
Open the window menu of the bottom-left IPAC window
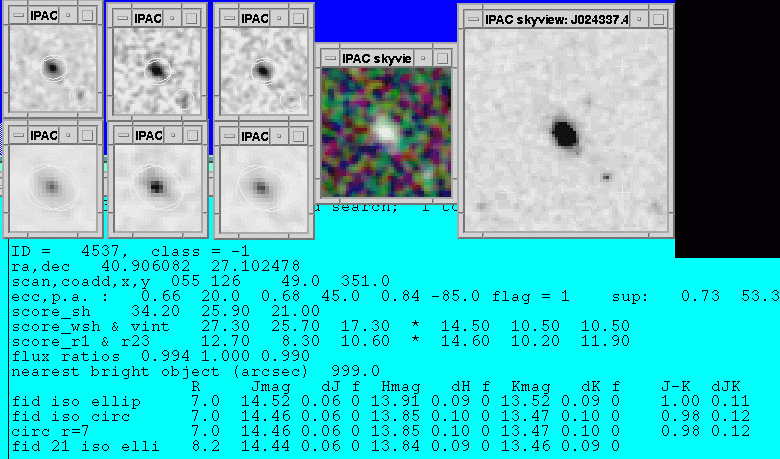(x=18, y=135)
